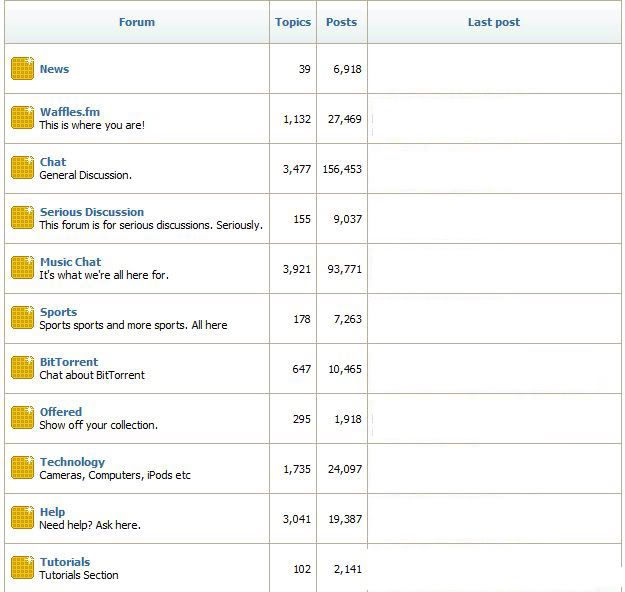The width and height of the screenshot is (625, 592).
Task: Click the waffle icon next to BitTorrent
Action: coord(23,368)
